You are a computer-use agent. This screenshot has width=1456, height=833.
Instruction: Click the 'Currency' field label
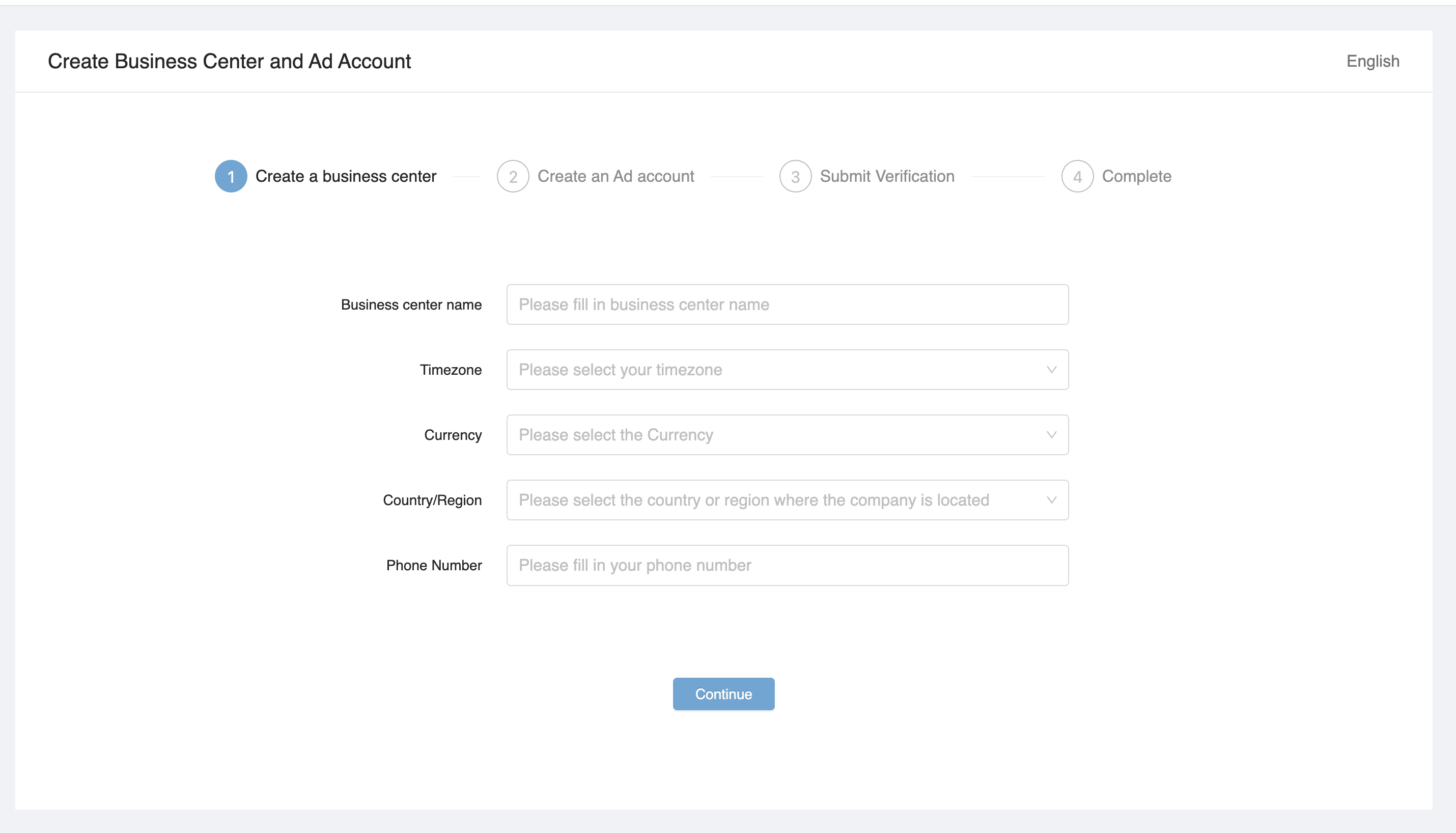point(453,435)
